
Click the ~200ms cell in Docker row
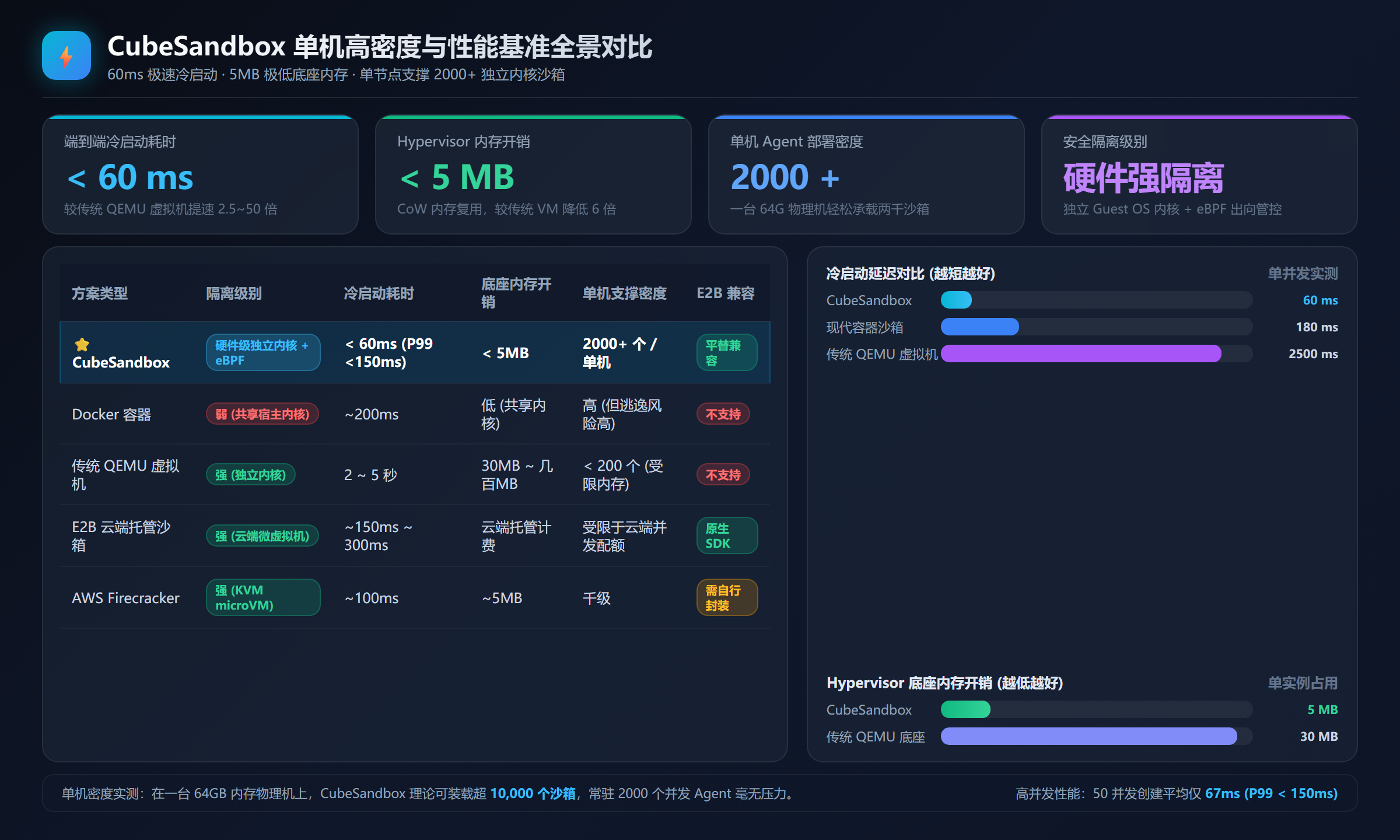pos(372,414)
